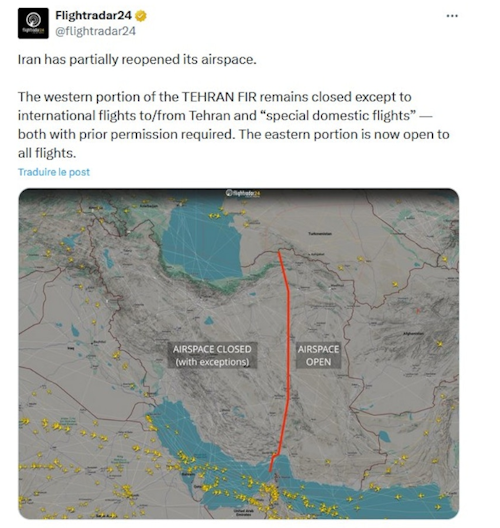
Task: Open the Flightradar24 profile avatar
Action: 33,23
